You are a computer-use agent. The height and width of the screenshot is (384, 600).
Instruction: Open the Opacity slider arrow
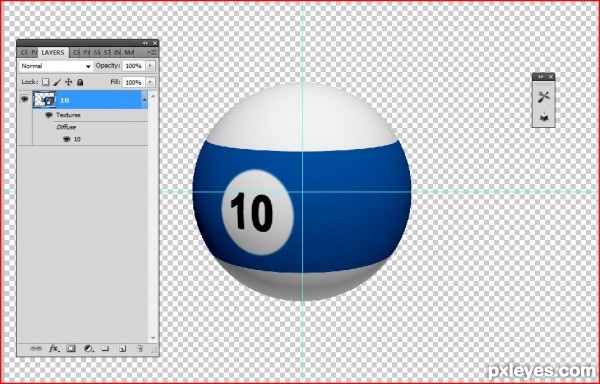150,66
